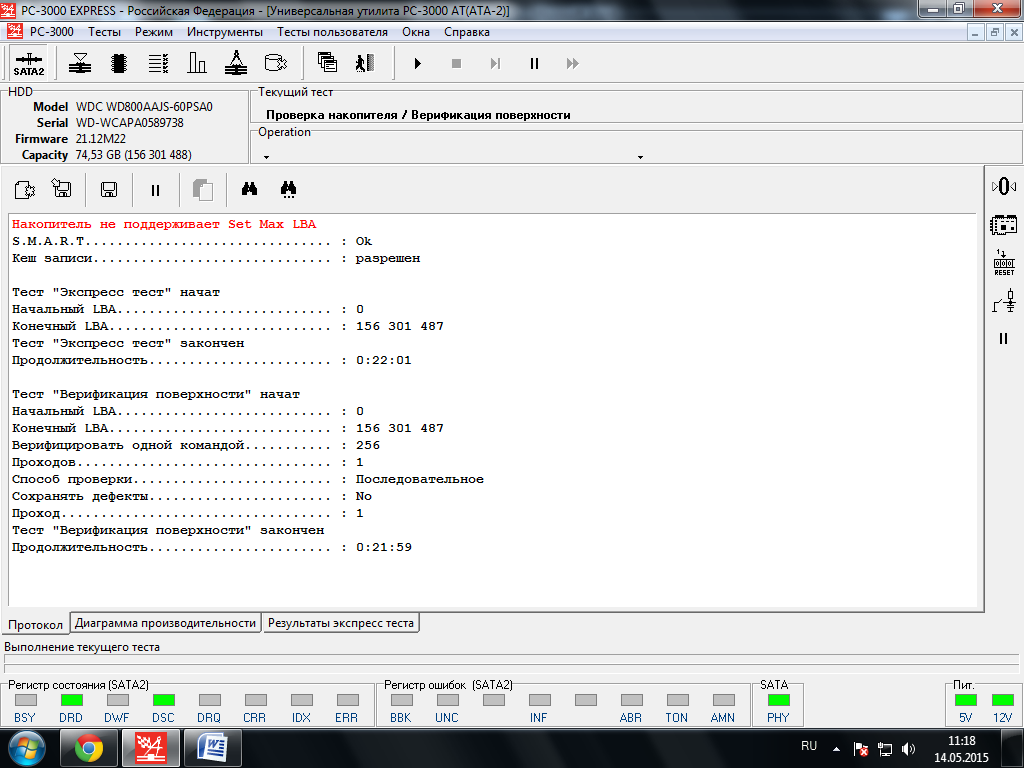Stop the running test
The width and height of the screenshot is (1024, 768).
click(456, 63)
